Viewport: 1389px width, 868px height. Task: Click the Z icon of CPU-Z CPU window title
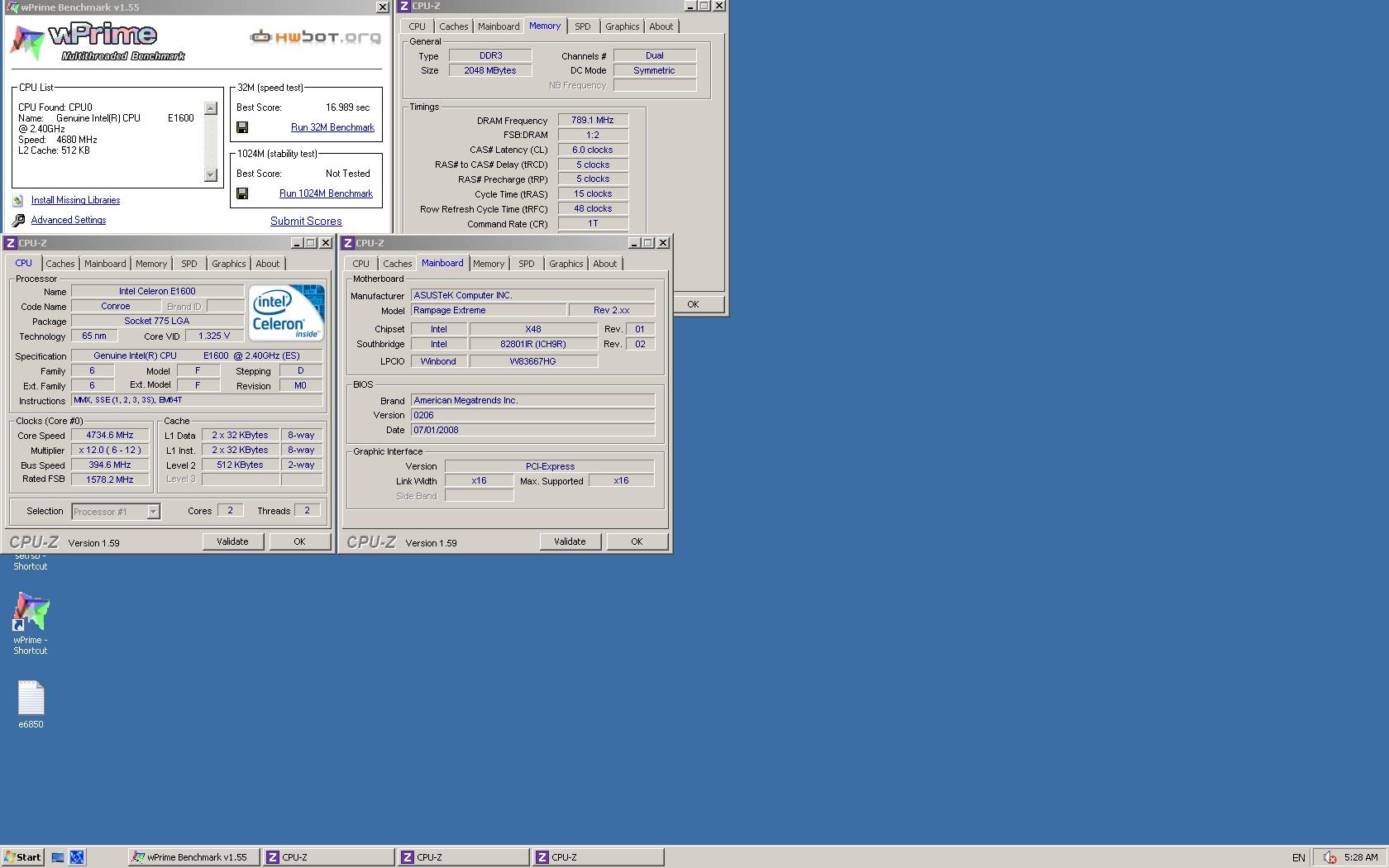(x=11, y=243)
